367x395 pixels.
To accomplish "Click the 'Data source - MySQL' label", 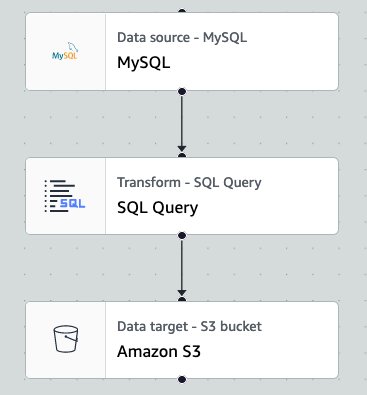I will [182, 37].
